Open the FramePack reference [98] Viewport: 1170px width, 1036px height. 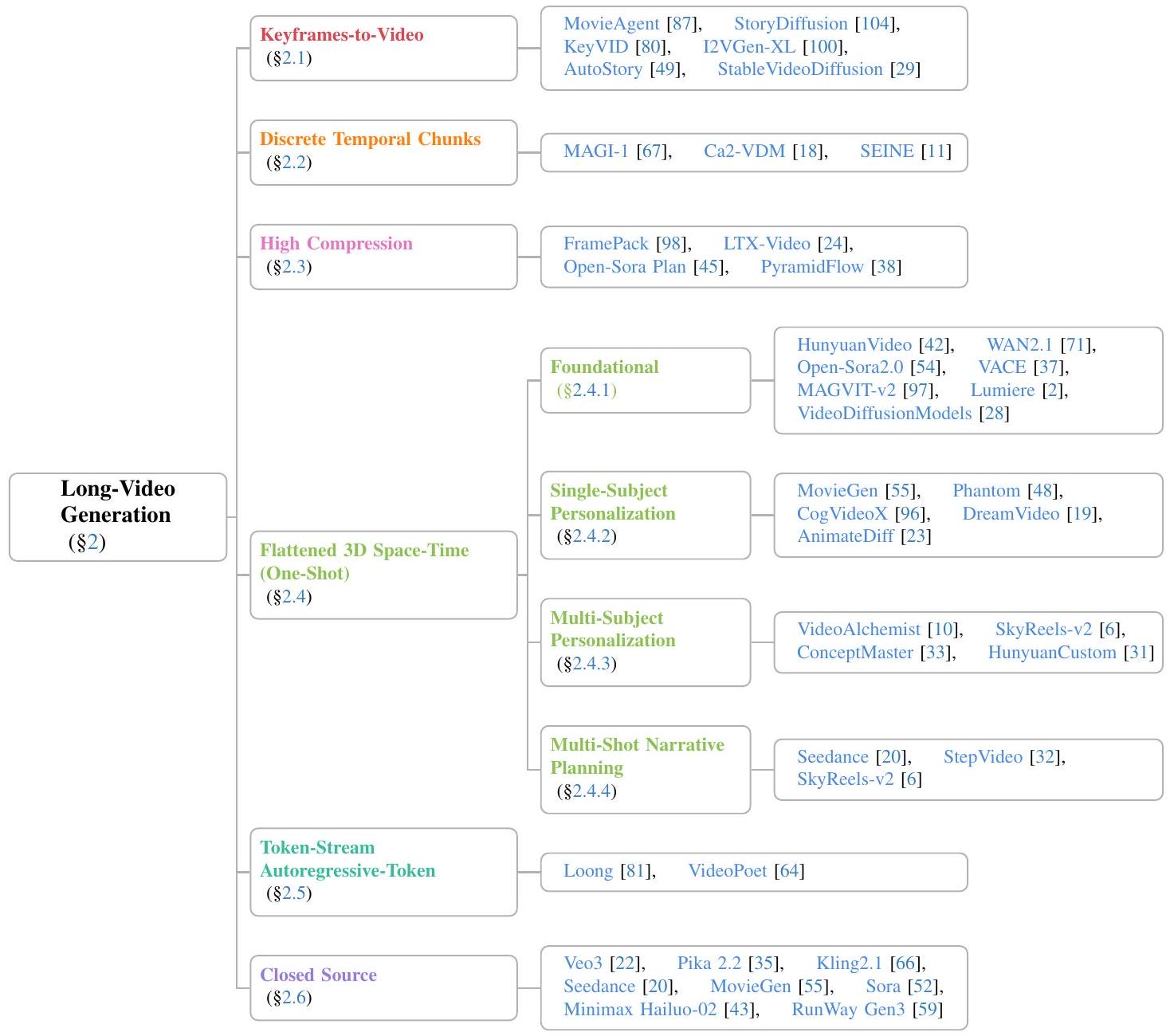(672, 244)
